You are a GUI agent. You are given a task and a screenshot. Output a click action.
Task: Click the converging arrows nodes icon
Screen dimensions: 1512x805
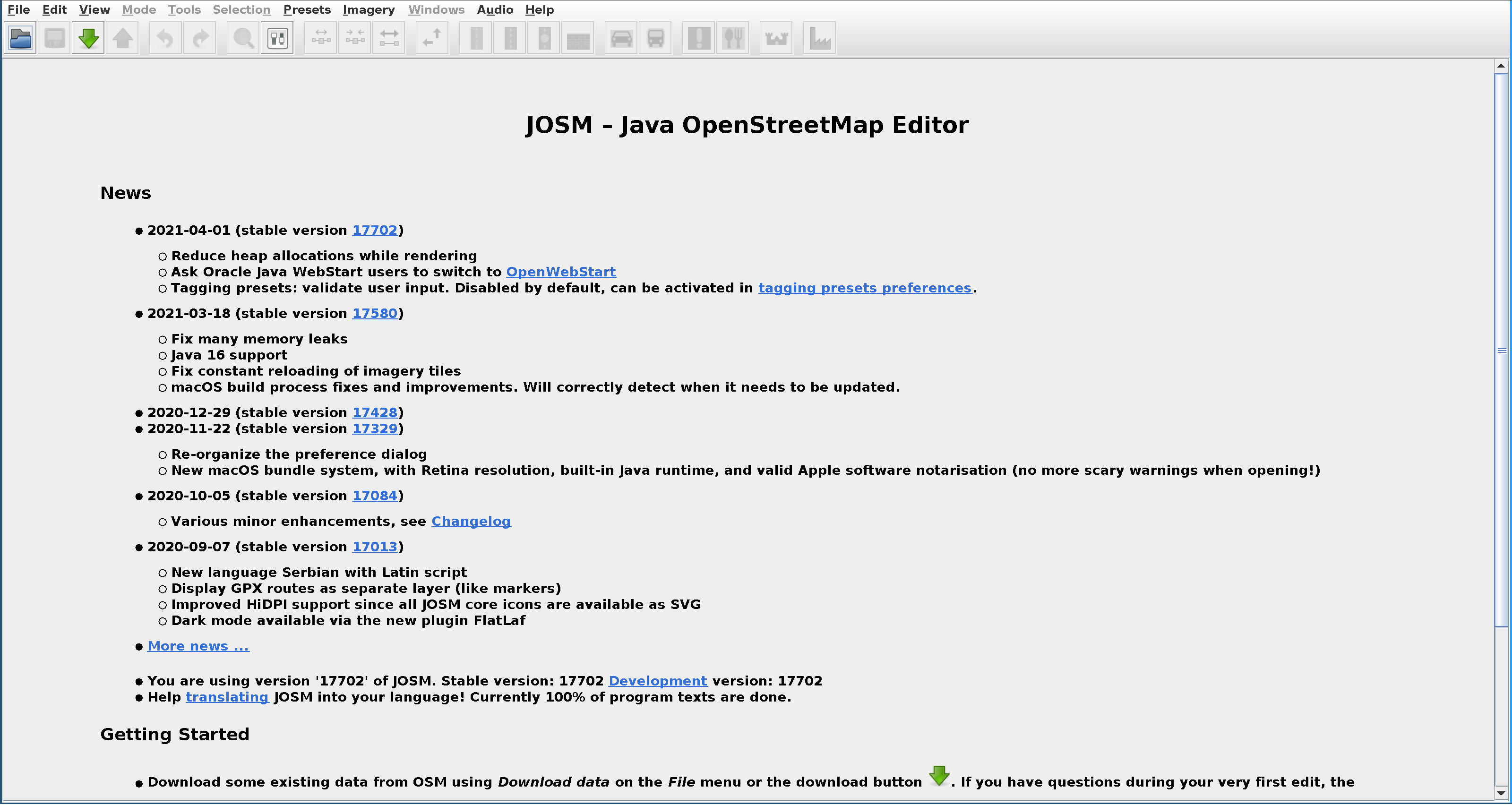click(x=354, y=38)
